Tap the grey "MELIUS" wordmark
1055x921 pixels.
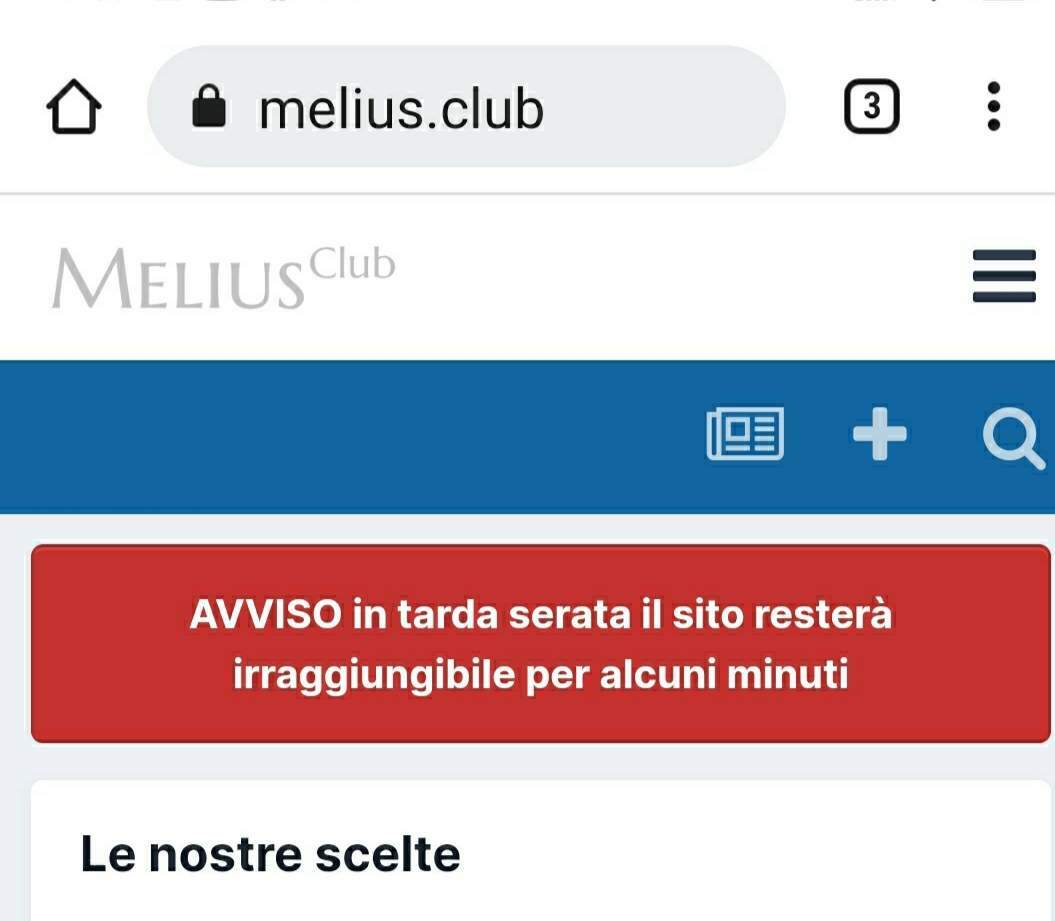(x=178, y=279)
